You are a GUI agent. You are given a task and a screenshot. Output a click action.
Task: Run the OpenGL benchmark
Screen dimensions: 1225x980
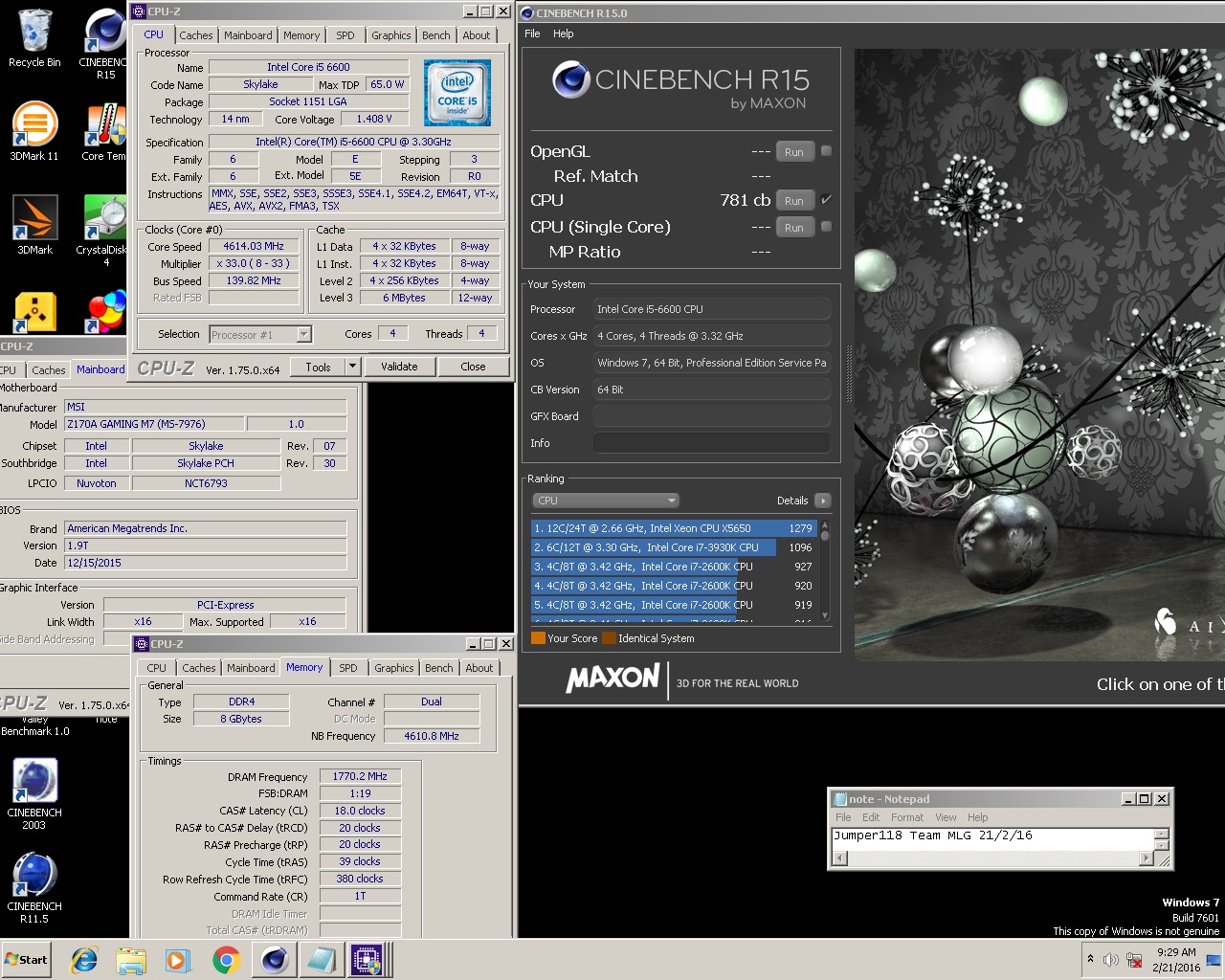(794, 152)
